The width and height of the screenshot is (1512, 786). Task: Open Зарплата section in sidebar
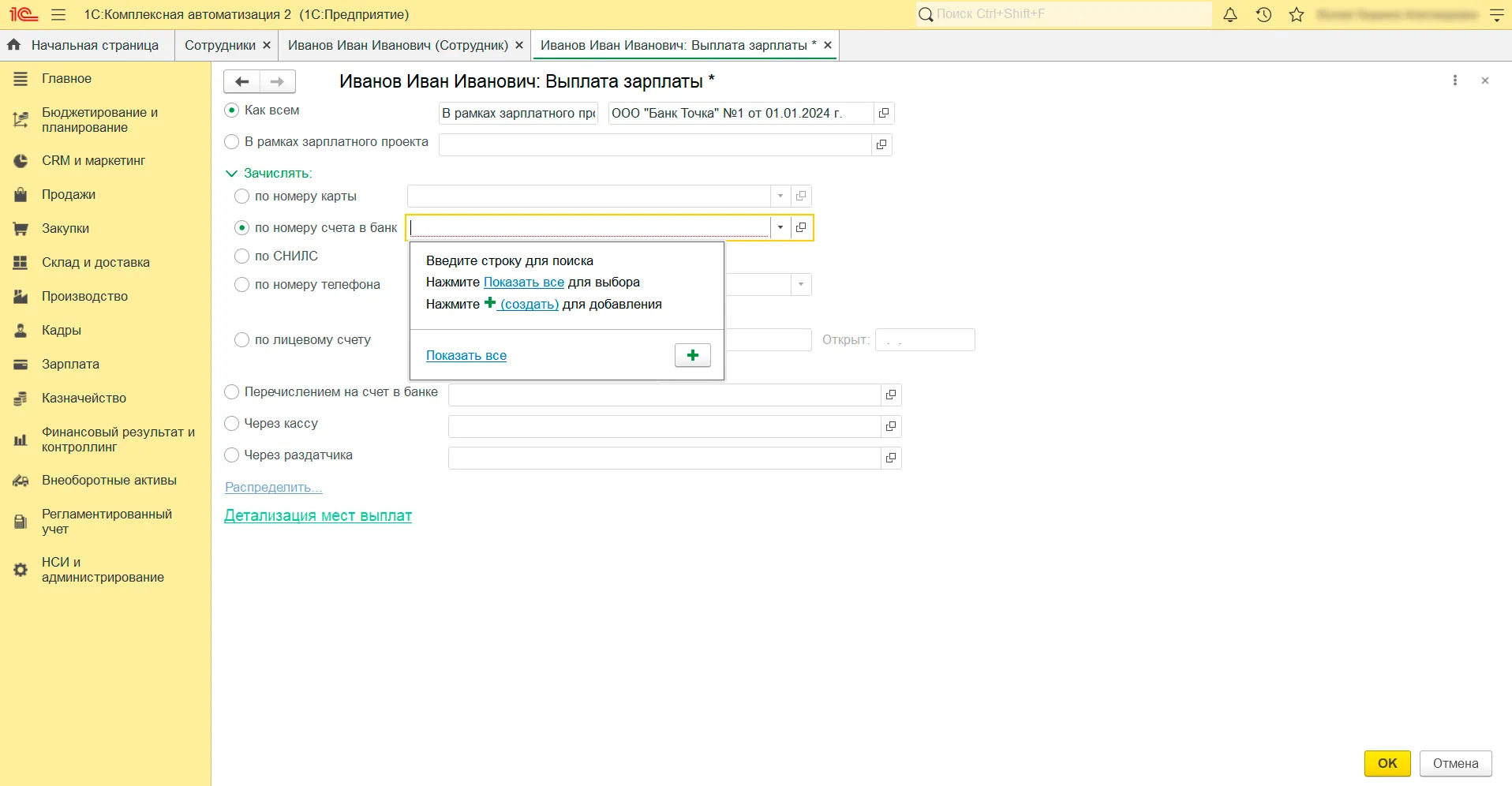pos(70,365)
